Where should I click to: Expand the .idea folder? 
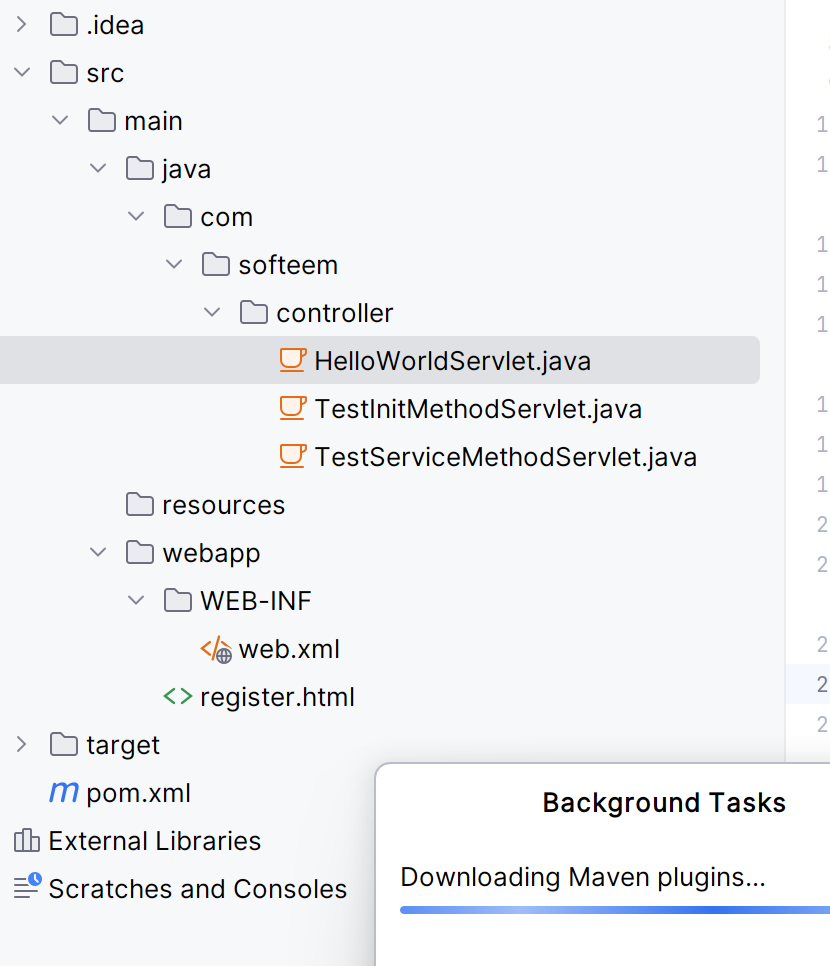click(x=22, y=24)
